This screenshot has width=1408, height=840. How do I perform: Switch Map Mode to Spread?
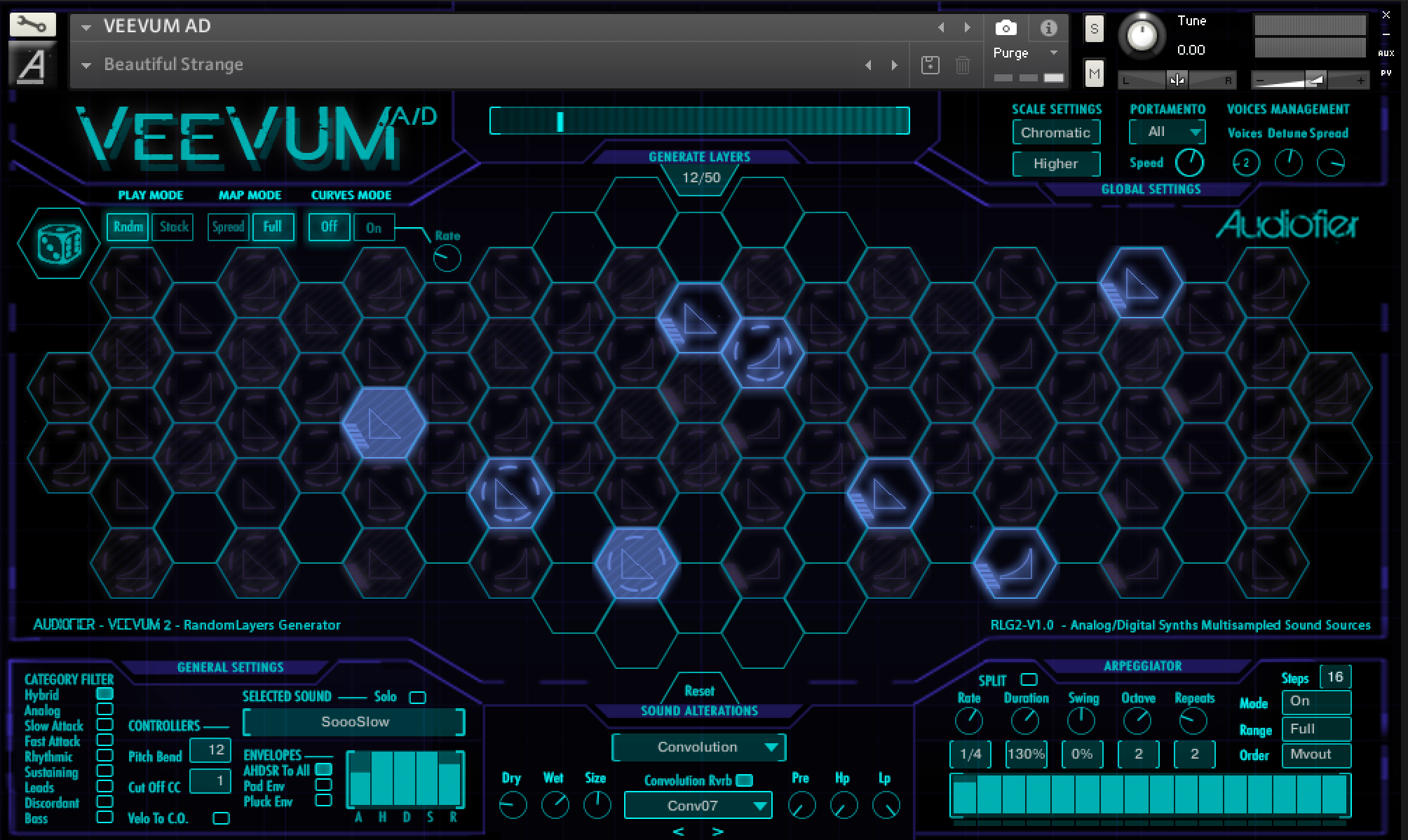[x=227, y=226]
